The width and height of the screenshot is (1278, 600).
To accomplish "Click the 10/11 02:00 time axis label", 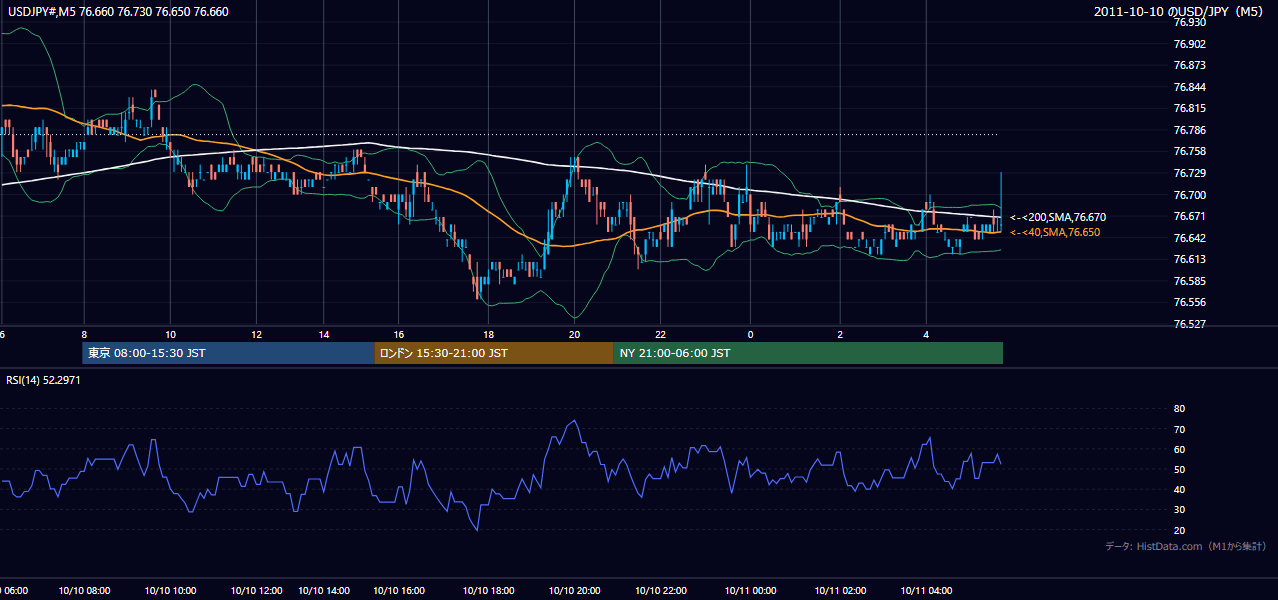I will click(x=840, y=591).
